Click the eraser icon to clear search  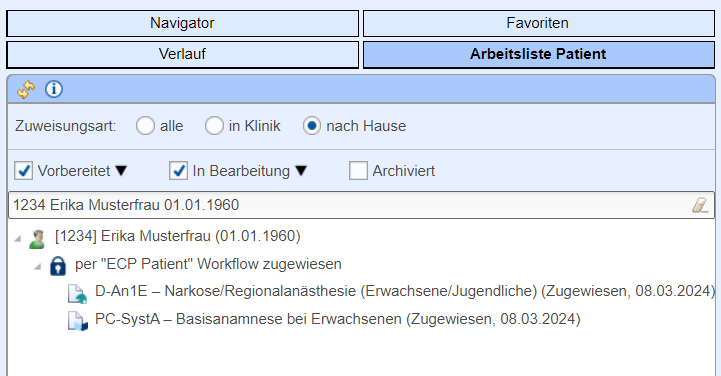(700, 205)
